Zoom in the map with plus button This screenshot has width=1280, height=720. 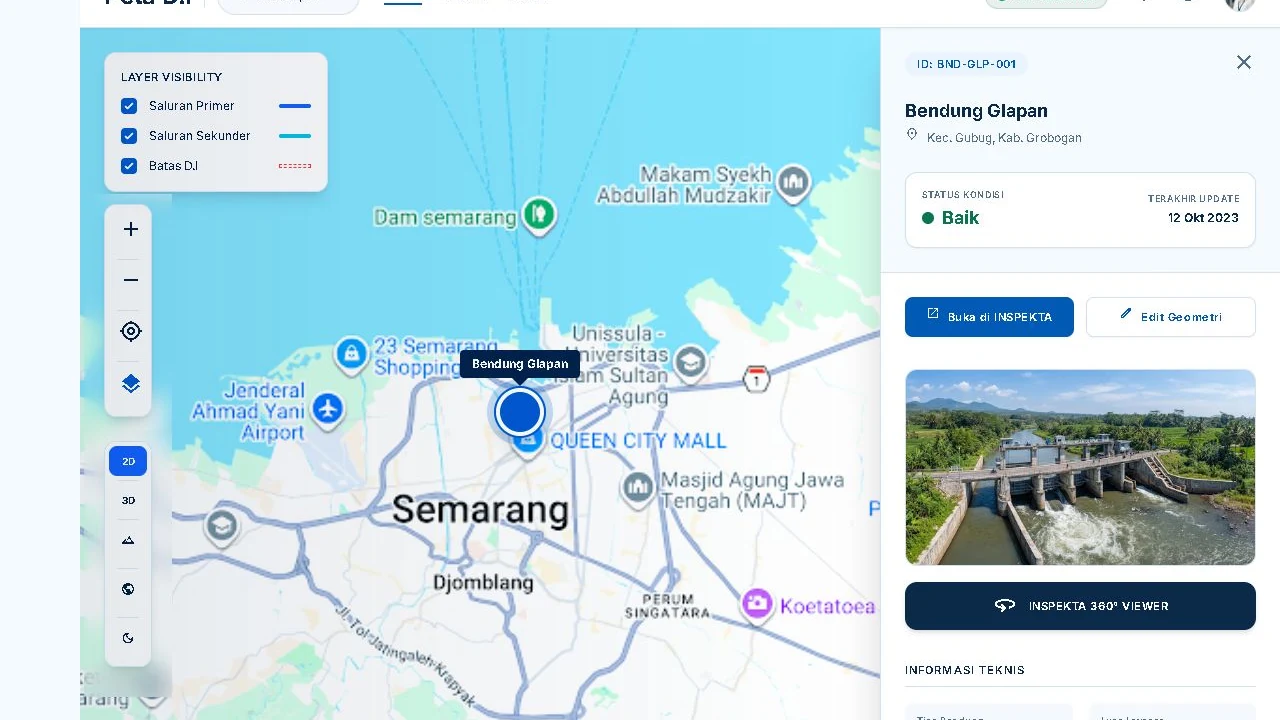130,229
